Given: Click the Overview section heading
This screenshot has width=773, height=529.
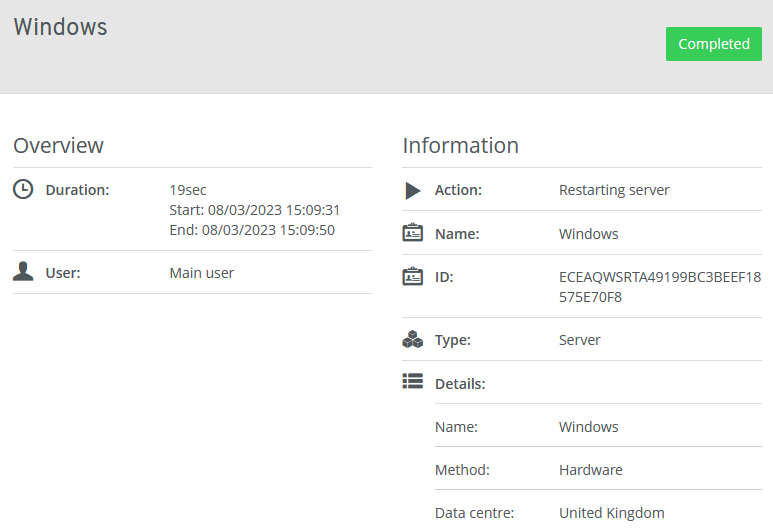Looking at the screenshot, I should coord(58,145).
